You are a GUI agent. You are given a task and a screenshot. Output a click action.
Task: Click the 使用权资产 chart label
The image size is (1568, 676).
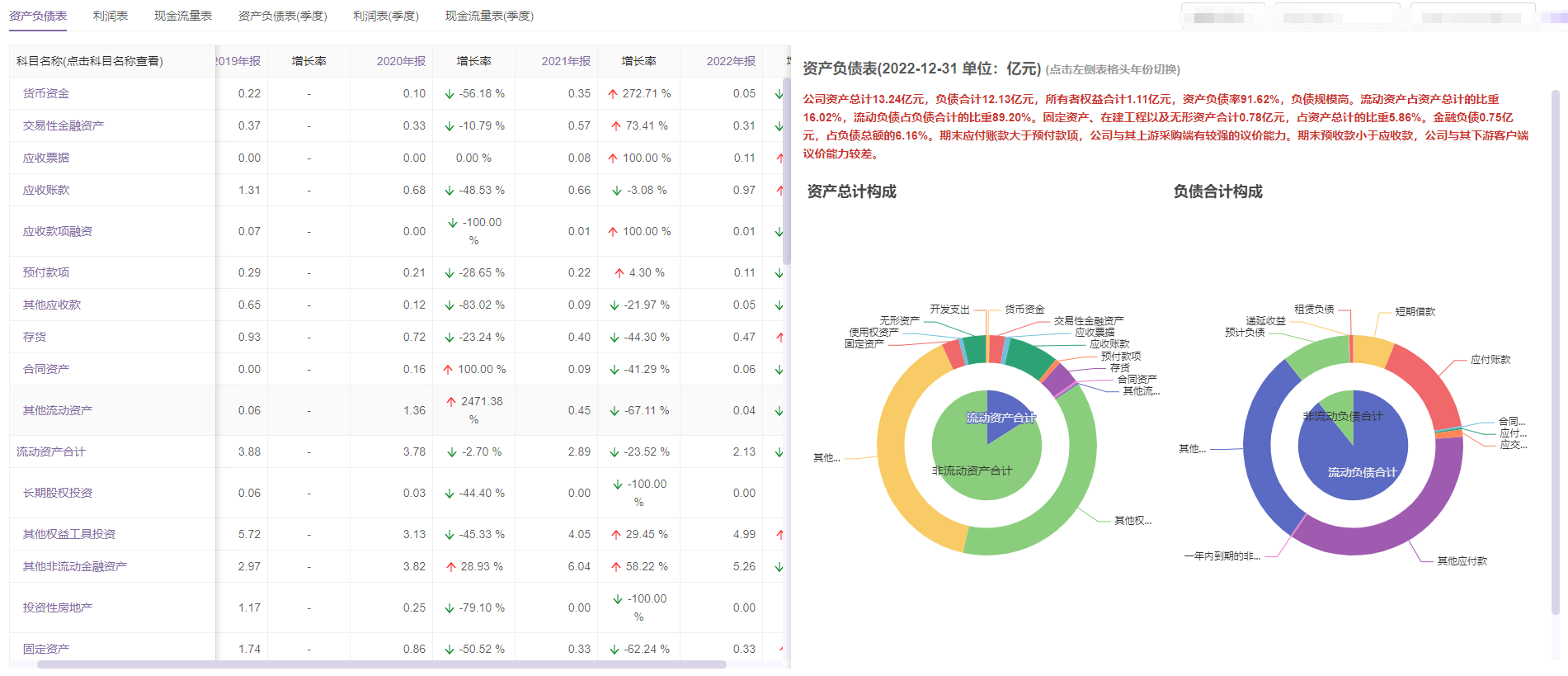click(x=874, y=333)
